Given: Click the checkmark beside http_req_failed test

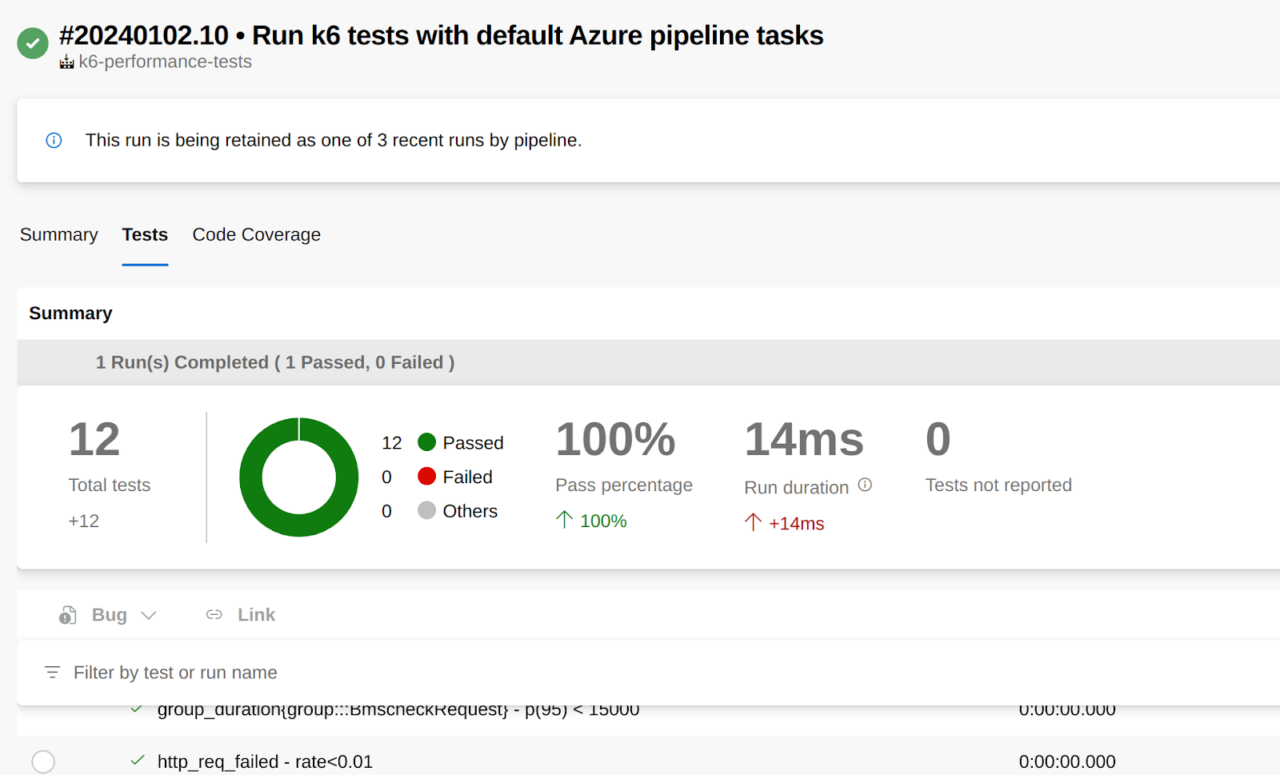Looking at the screenshot, I should click(x=137, y=761).
